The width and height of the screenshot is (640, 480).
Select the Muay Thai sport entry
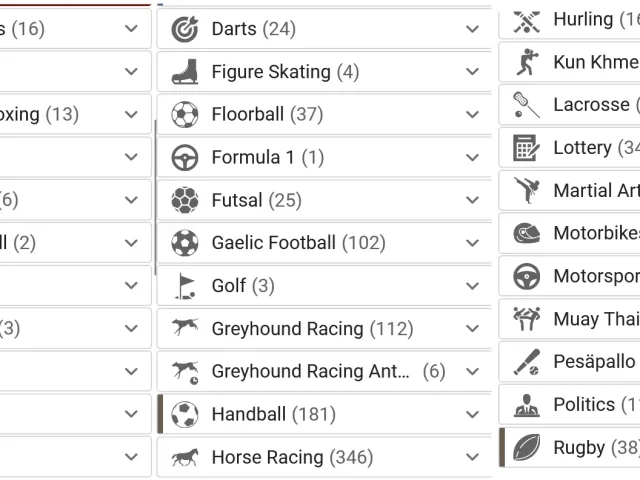point(570,319)
